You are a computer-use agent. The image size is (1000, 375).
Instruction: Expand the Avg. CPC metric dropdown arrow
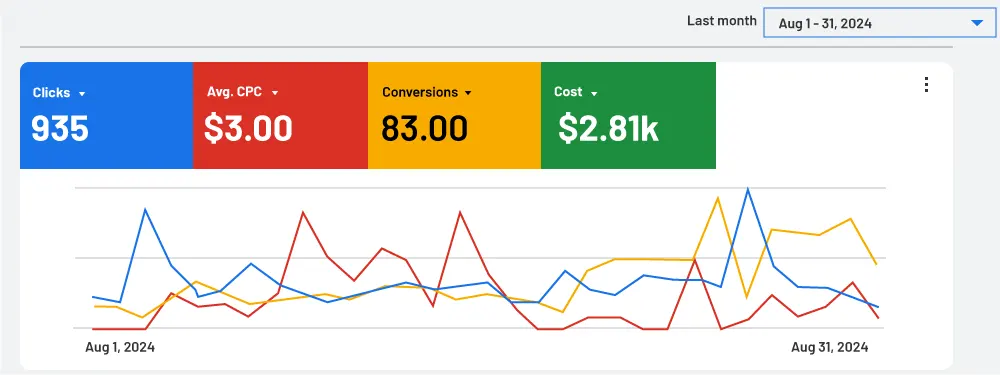275,93
